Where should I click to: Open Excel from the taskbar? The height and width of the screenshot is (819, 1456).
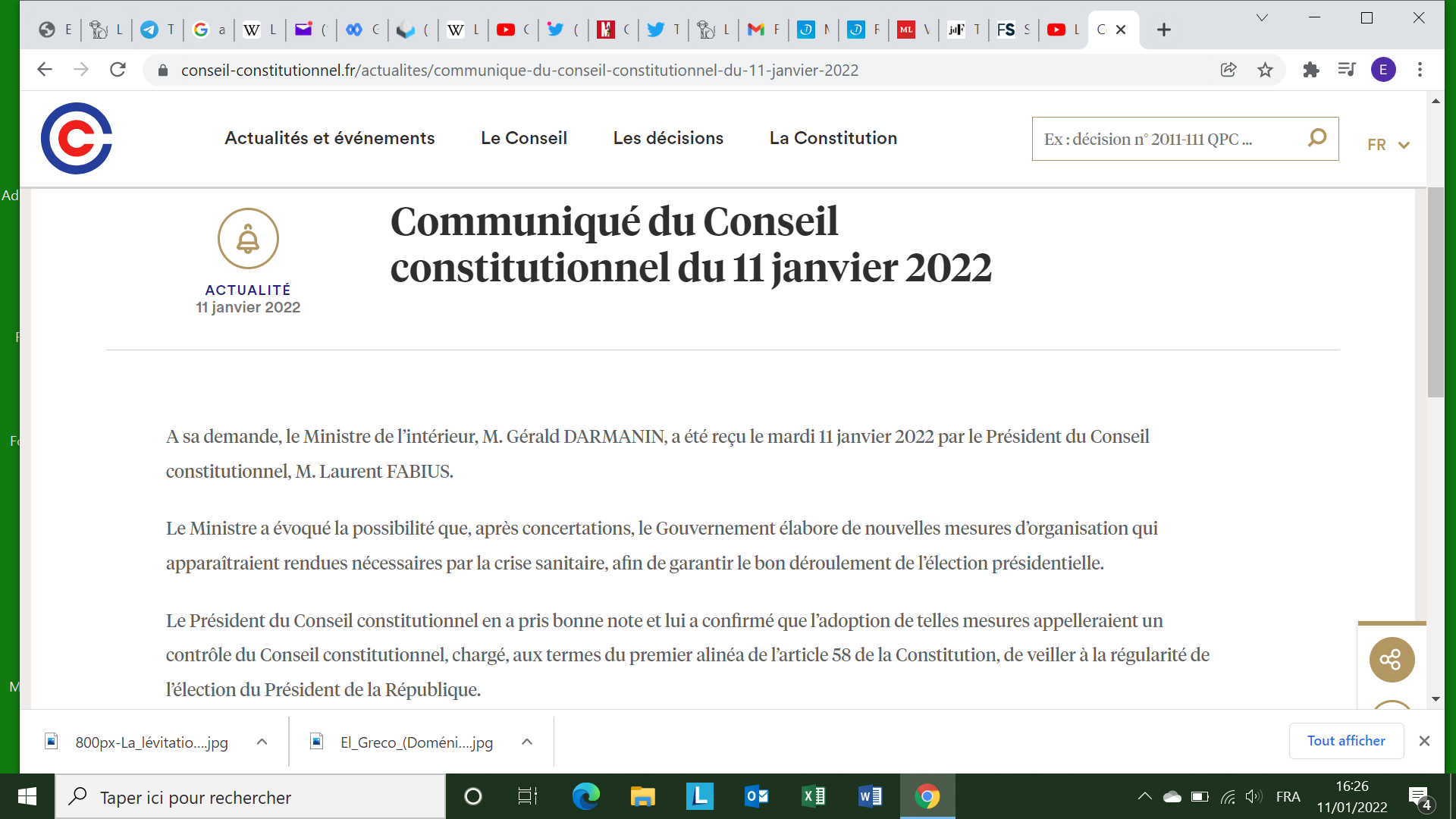813,796
